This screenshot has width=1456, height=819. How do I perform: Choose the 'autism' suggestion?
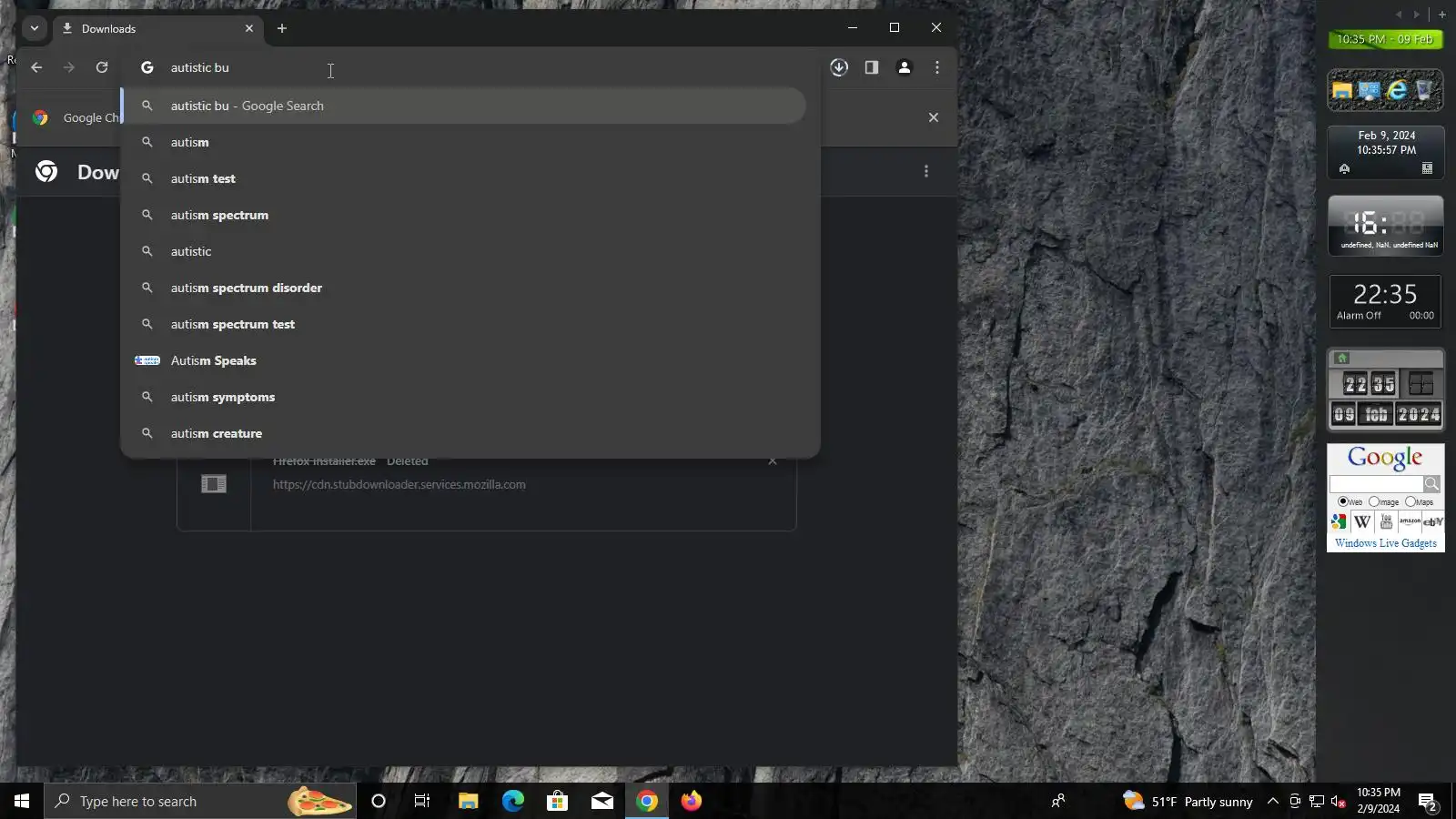(x=464, y=142)
